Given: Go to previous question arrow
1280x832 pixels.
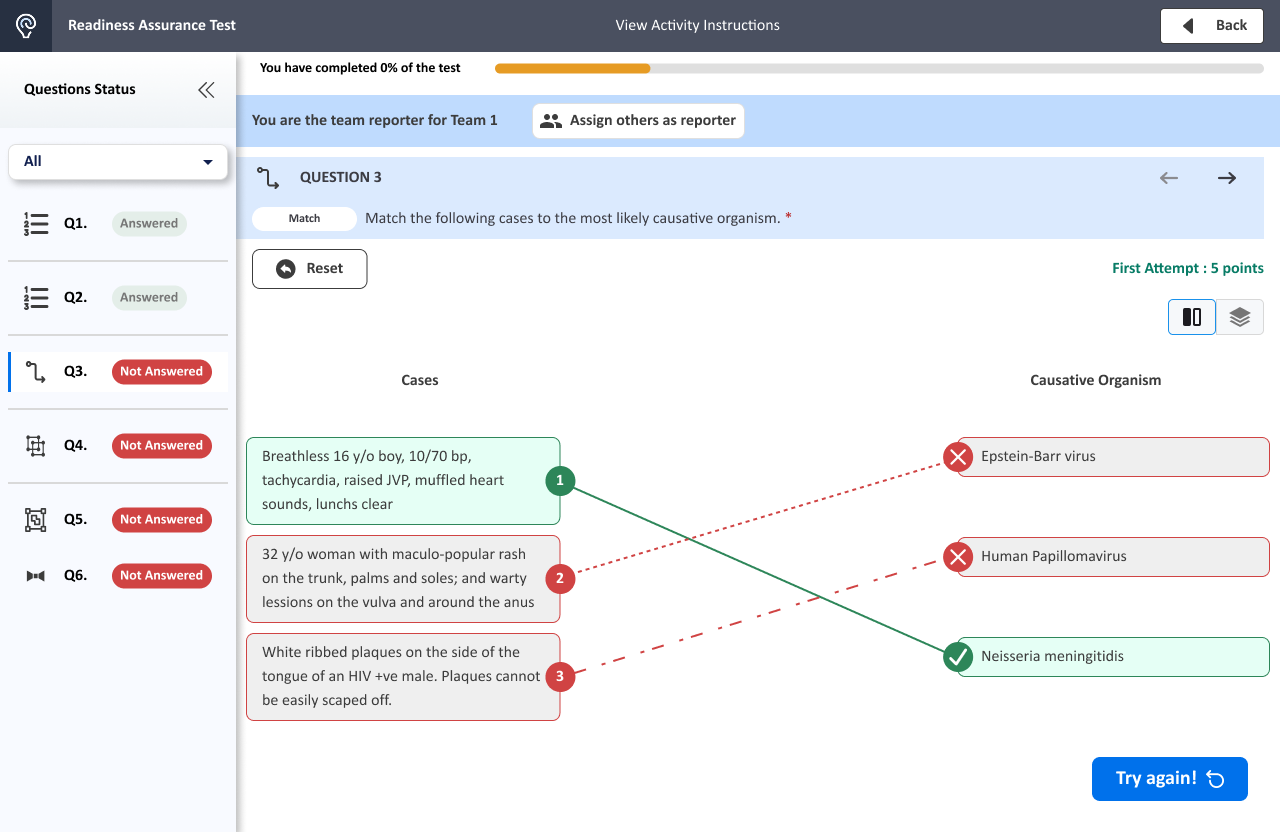Looking at the screenshot, I should click(1169, 178).
